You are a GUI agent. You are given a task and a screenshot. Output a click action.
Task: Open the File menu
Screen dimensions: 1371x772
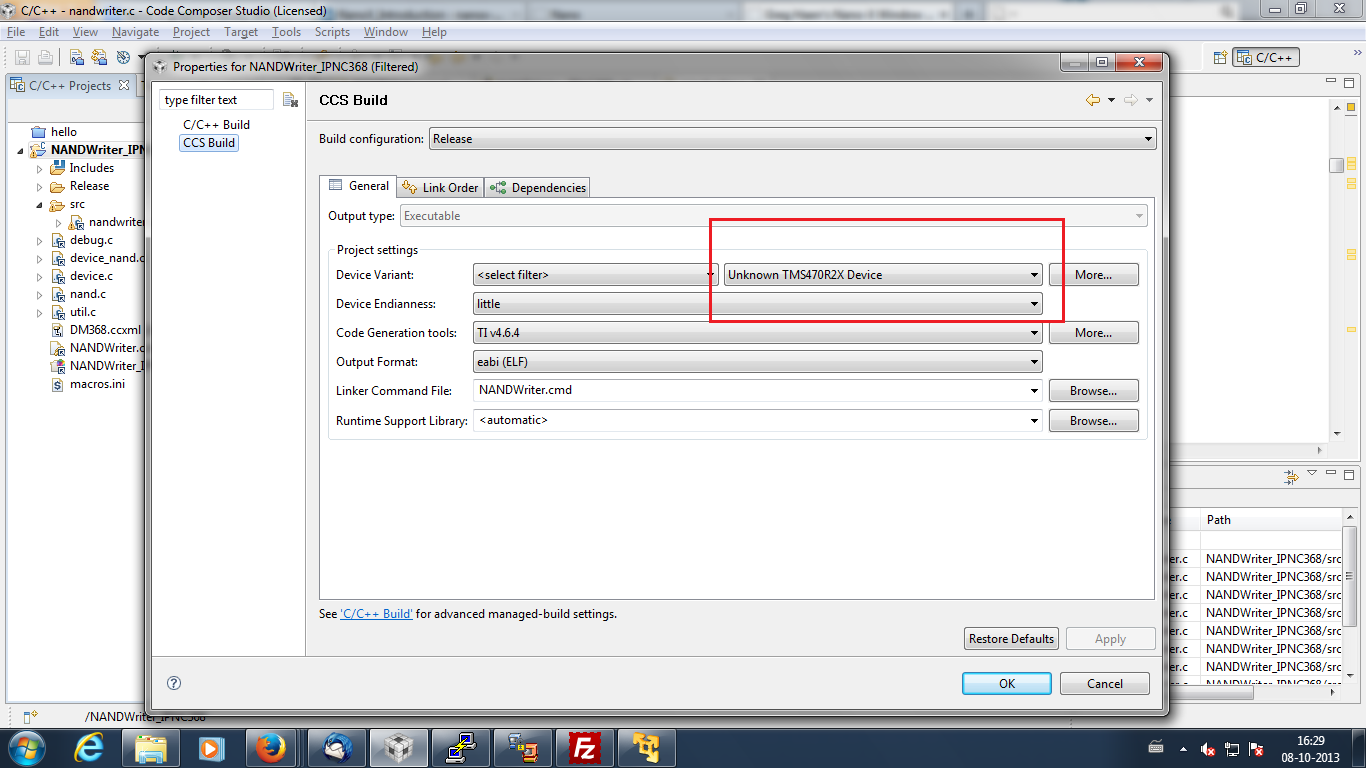coord(16,32)
